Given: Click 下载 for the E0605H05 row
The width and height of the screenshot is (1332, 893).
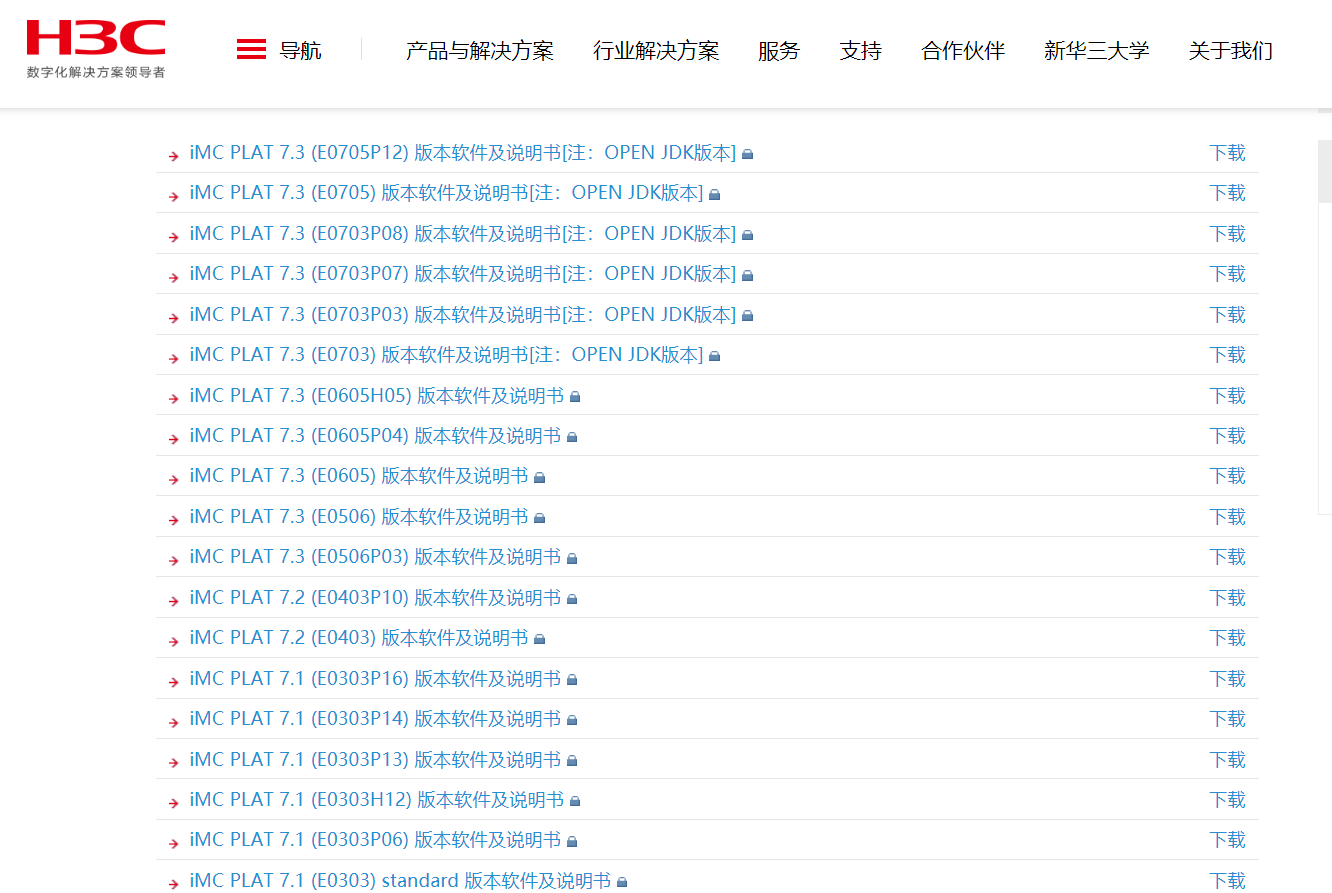Looking at the screenshot, I should coord(1227,396).
